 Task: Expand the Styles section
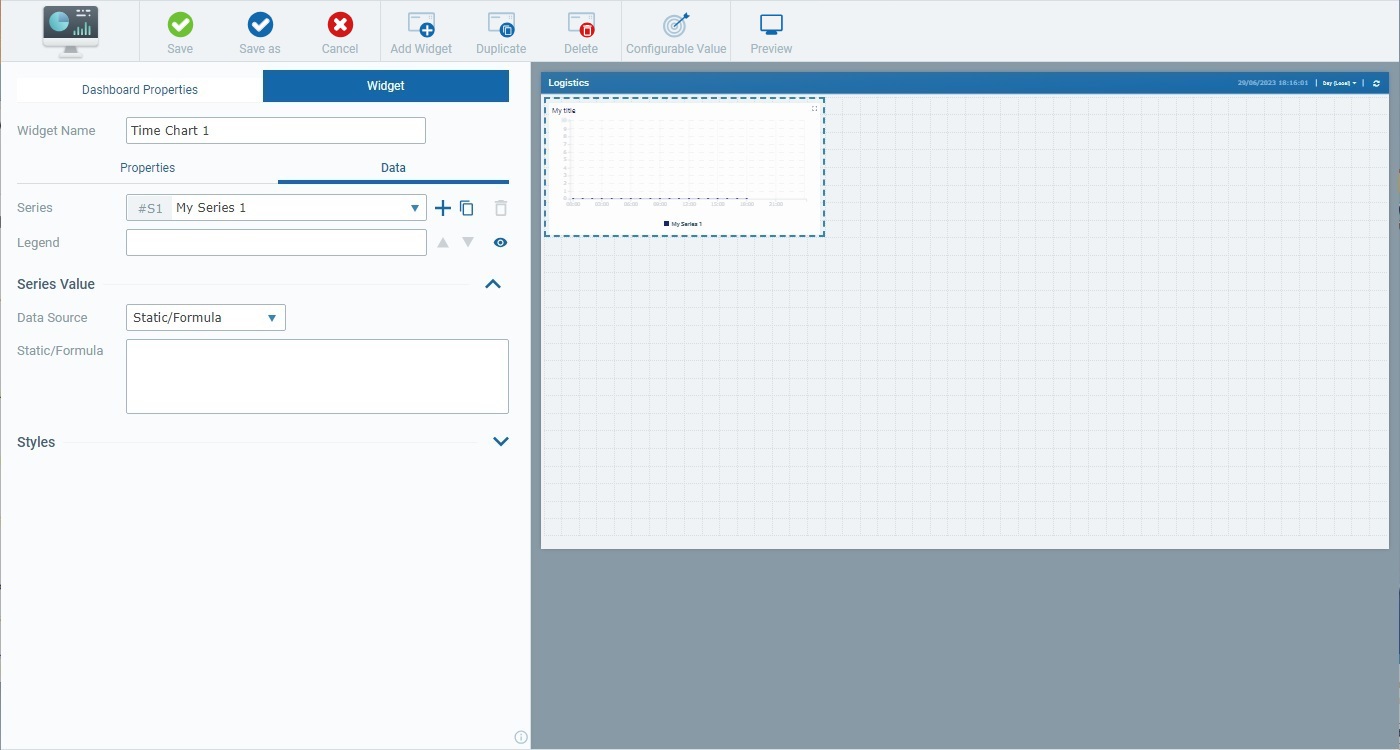click(x=501, y=442)
